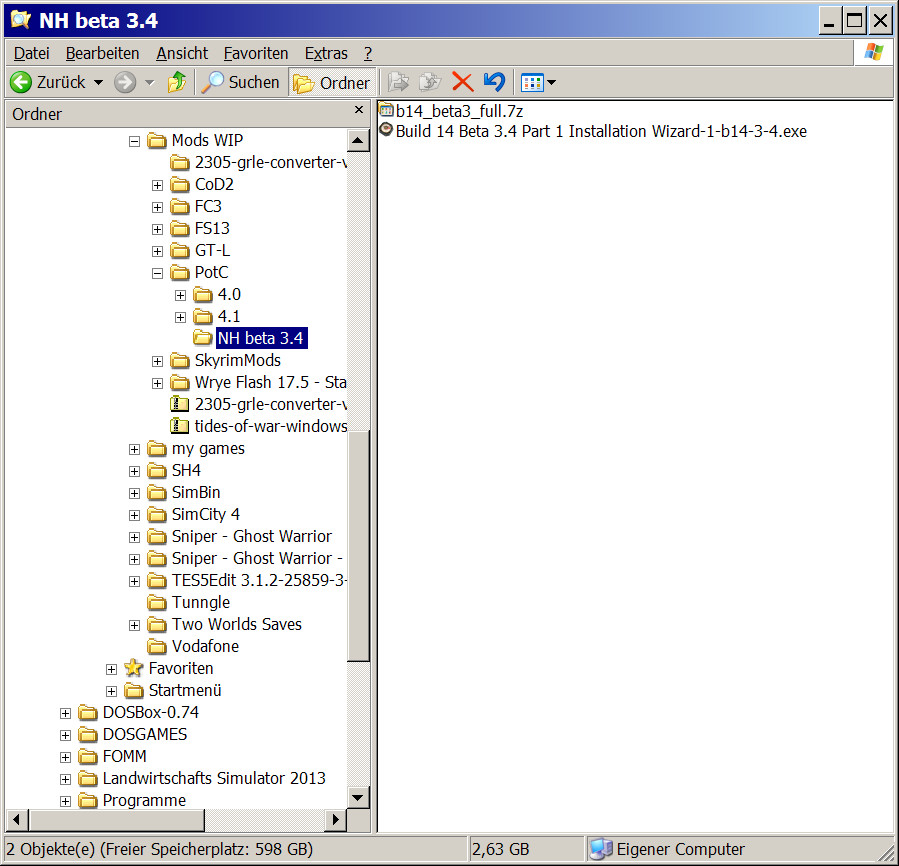Image resolution: width=899 pixels, height=866 pixels.
Task: Open the Extras menu
Action: (326, 53)
